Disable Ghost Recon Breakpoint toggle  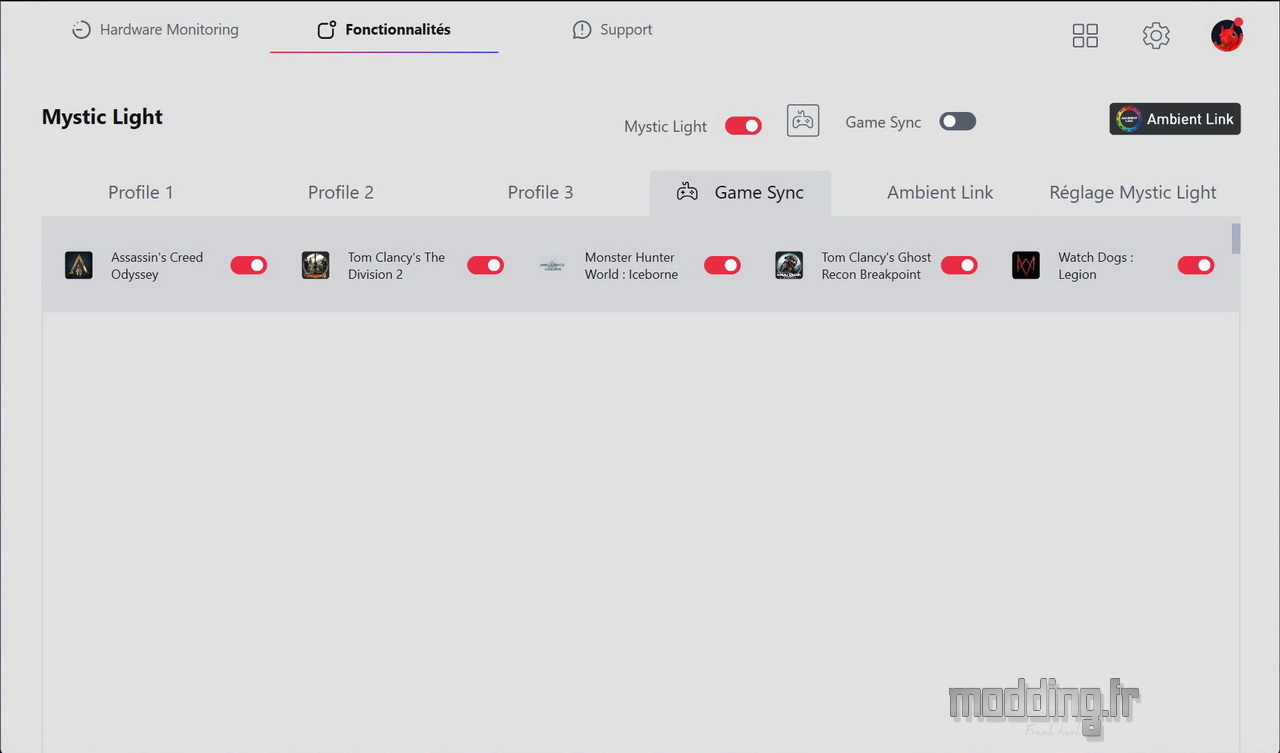[x=959, y=265]
